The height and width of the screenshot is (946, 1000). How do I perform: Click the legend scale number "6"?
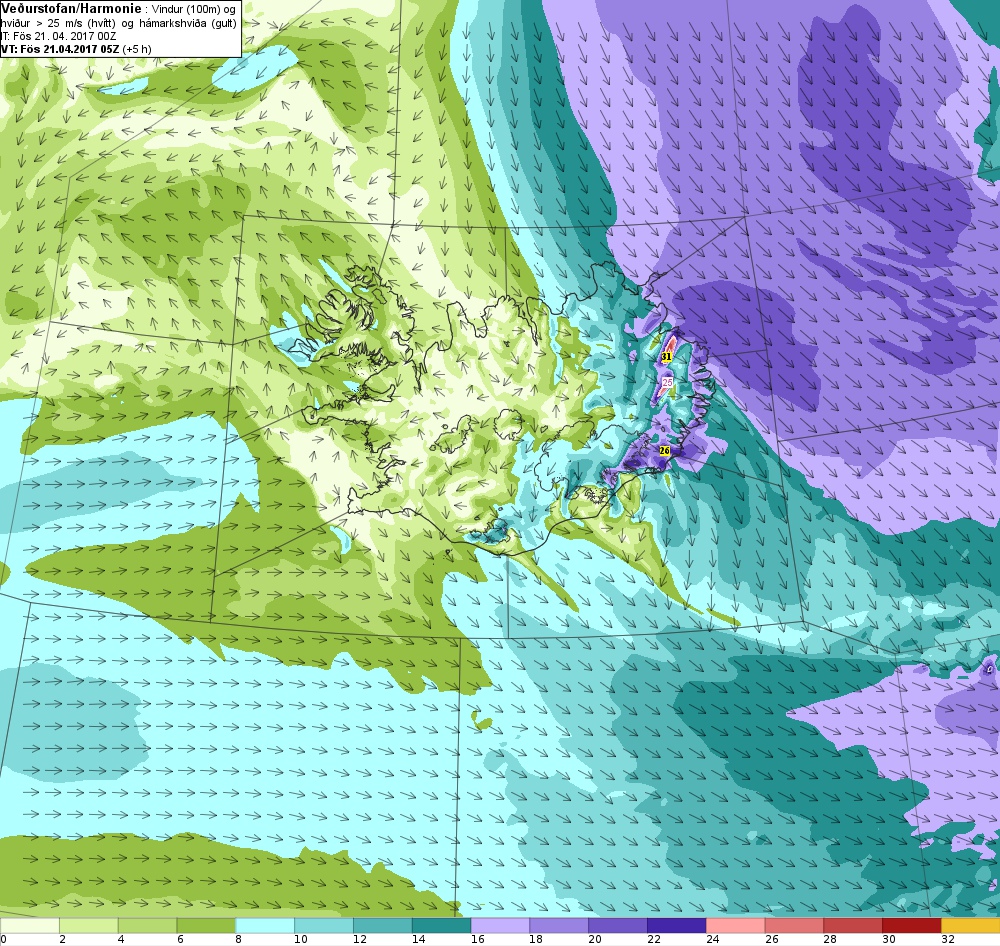(x=180, y=939)
